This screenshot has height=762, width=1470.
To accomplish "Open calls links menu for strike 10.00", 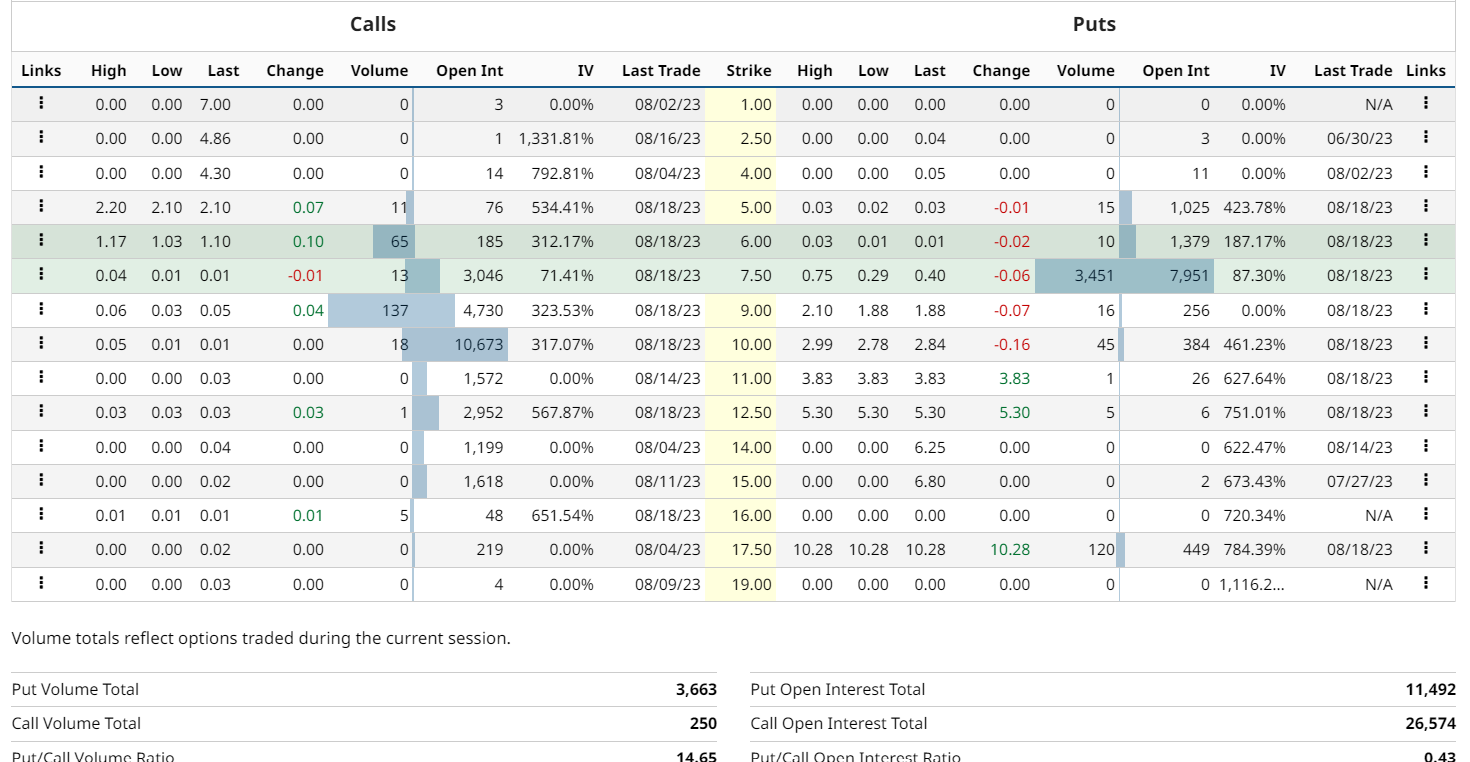I will click(41, 343).
